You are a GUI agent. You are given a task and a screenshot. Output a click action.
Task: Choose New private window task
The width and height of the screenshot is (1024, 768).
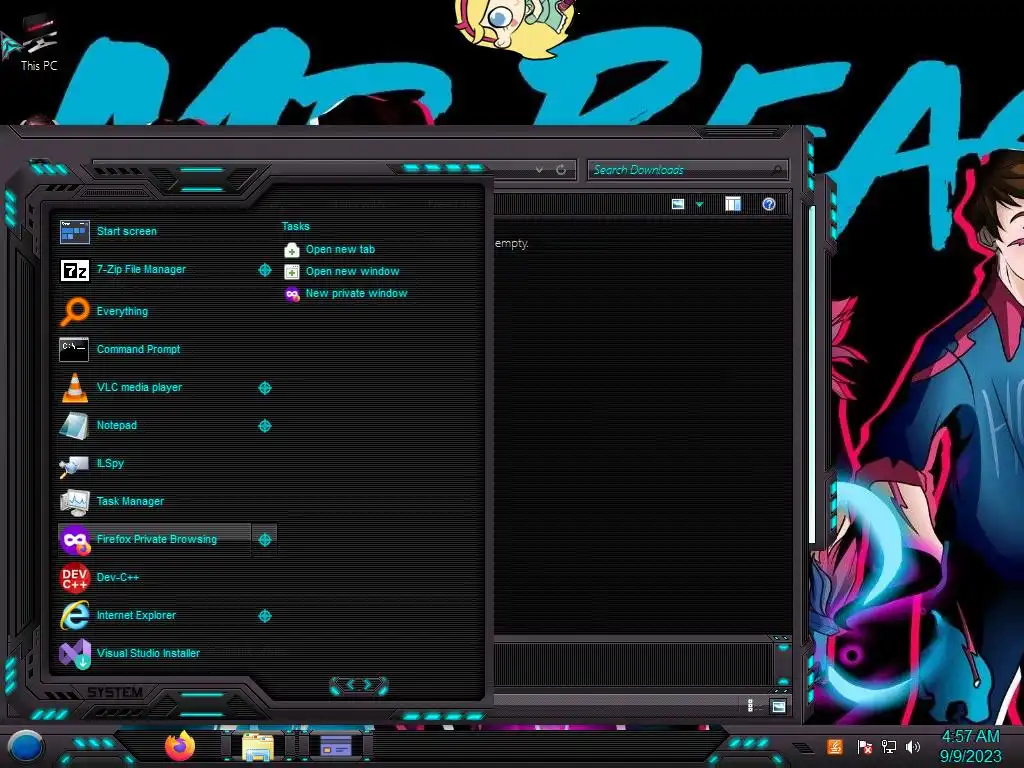pos(356,294)
